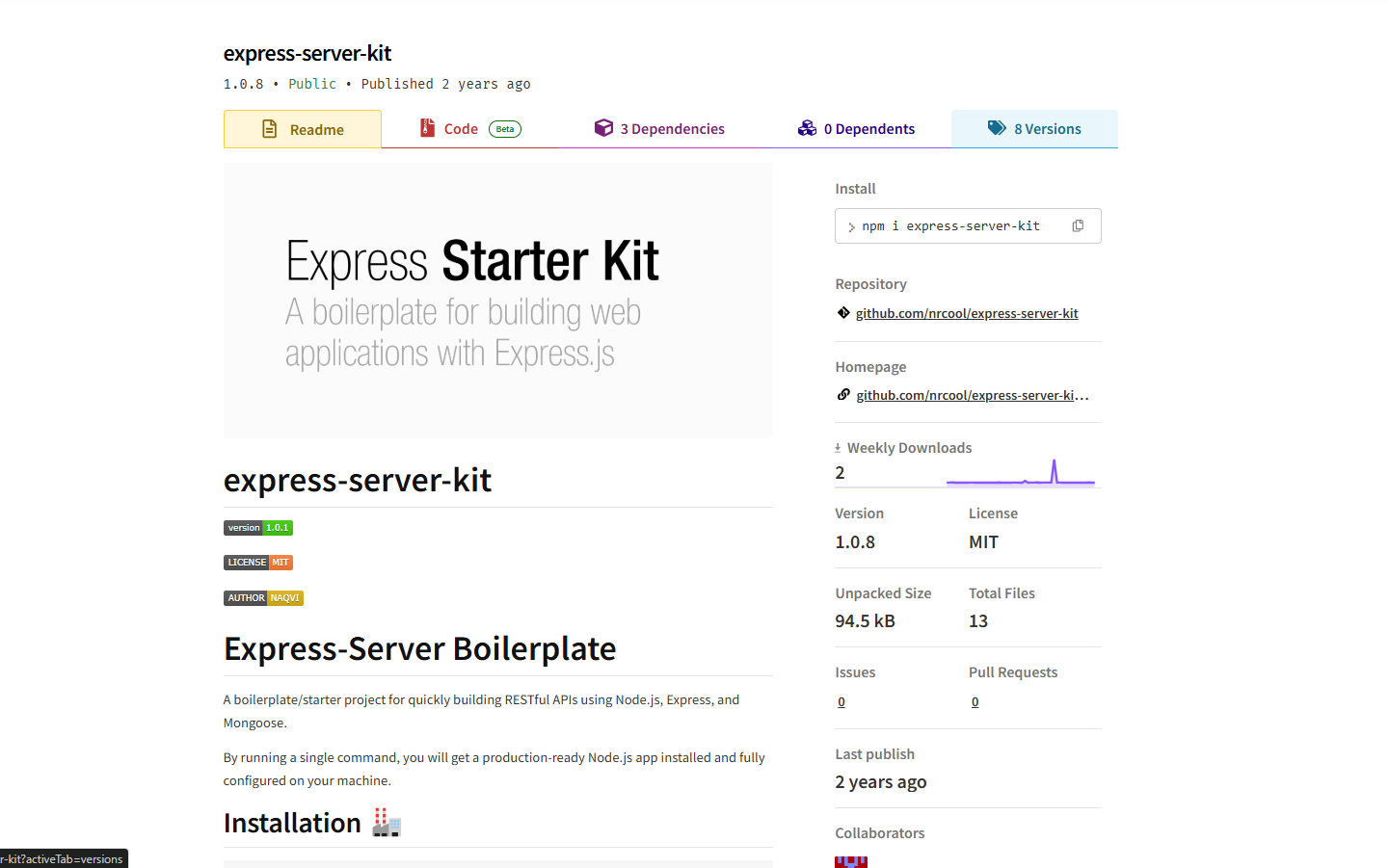Click the Version value 1.0.8 in sidebar
Image resolution: width=1389 pixels, height=868 pixels.
click(855, 542)
